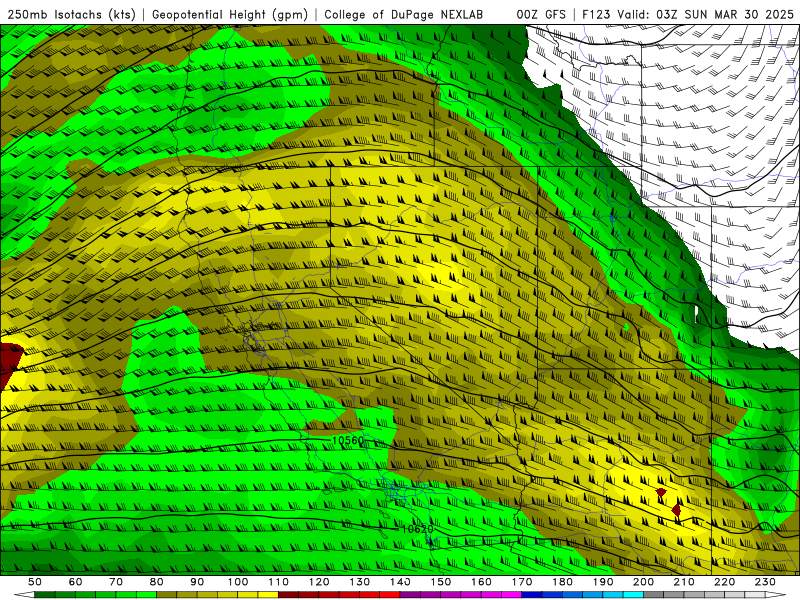Click the 140 knot label on color scale
The height and width of the screenshot is (600, 800).
pos(401,582)
